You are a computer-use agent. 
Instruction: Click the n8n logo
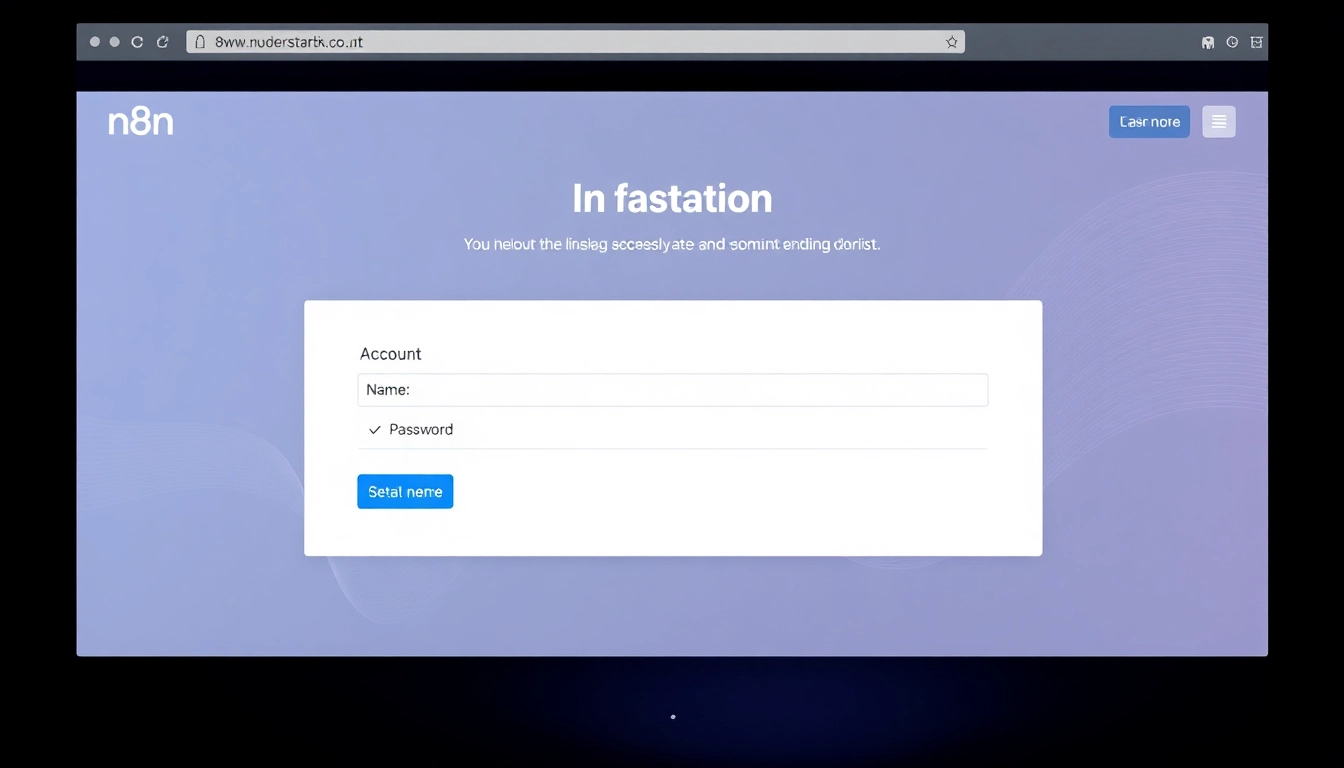tap(141, 122)
